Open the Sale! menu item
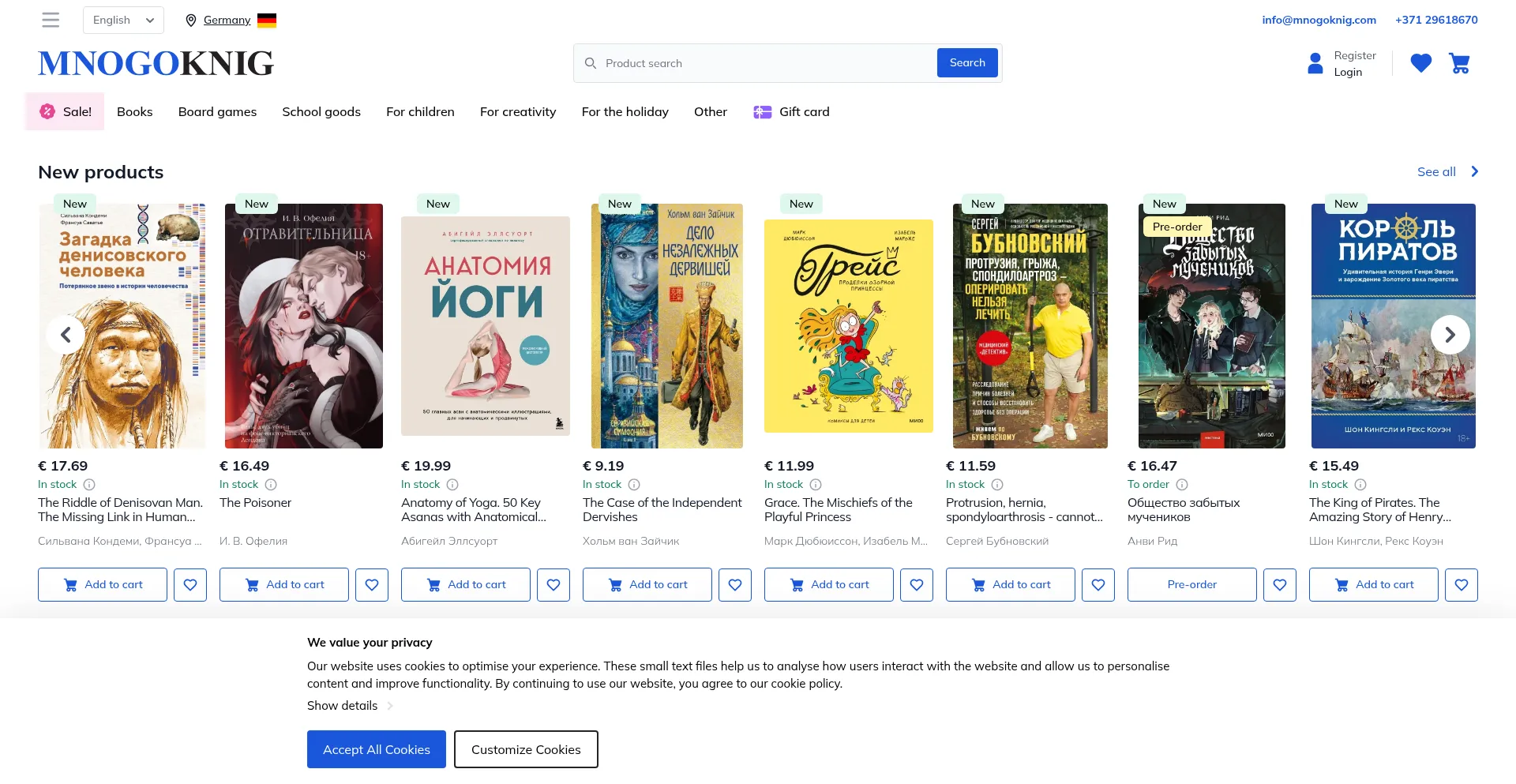This screenshot has height=784, width=1516. point(66,112)
